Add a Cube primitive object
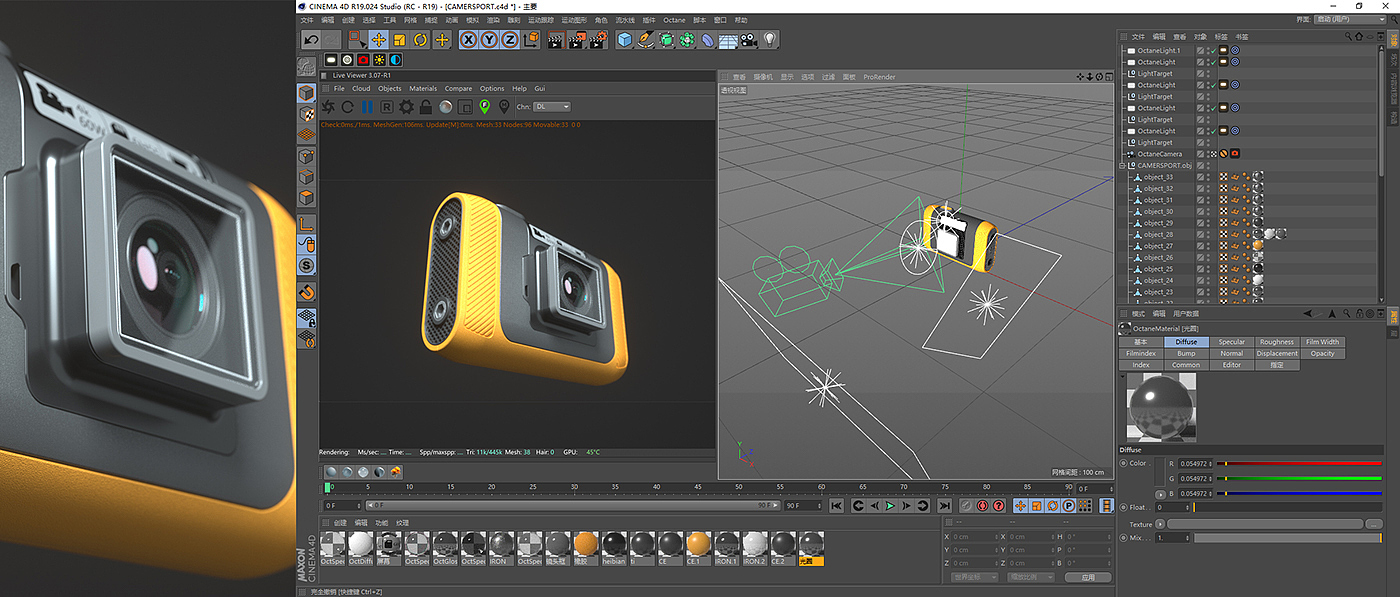Image resolution: width=1400 pixels, height=597 pixels. coord(625,40)
